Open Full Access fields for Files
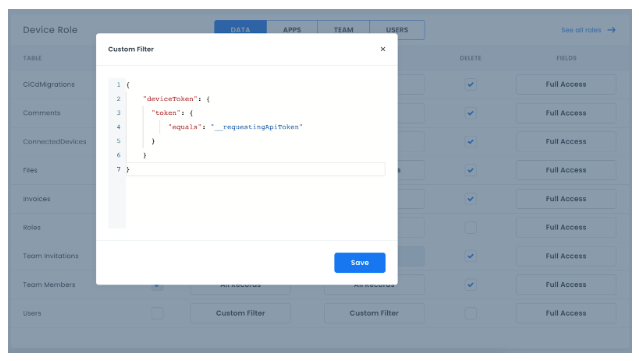This screenshot has height=361, width=639. (x=566, y=170)
